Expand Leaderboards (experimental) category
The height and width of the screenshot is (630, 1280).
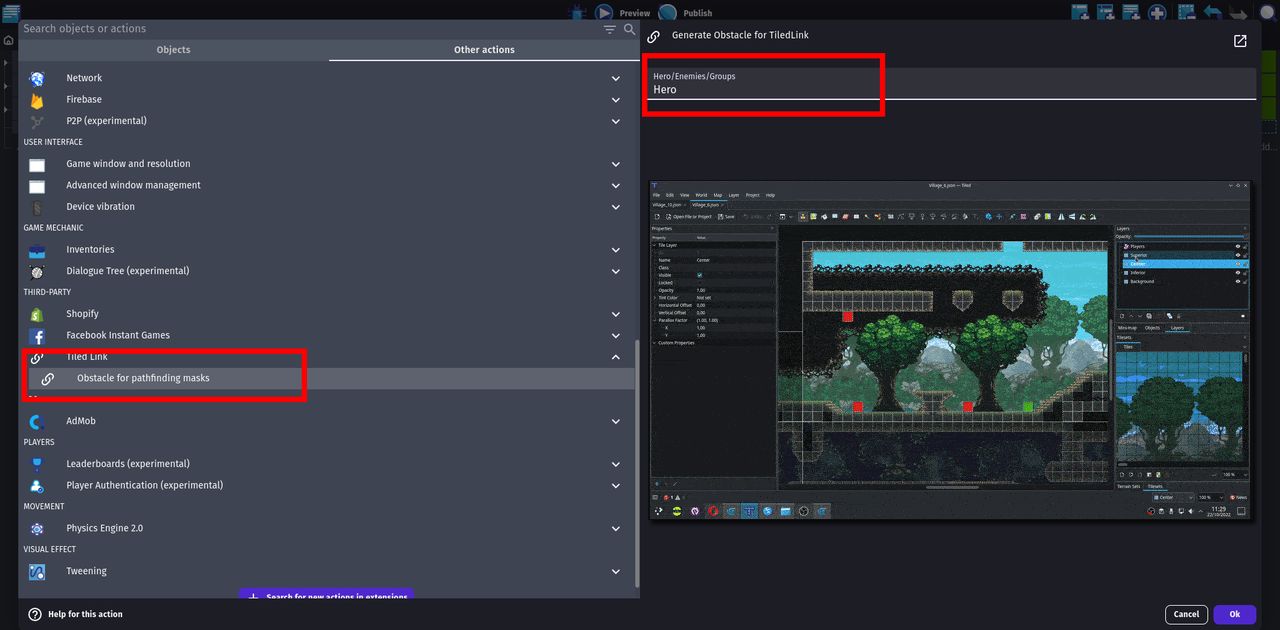click(616, 464)
